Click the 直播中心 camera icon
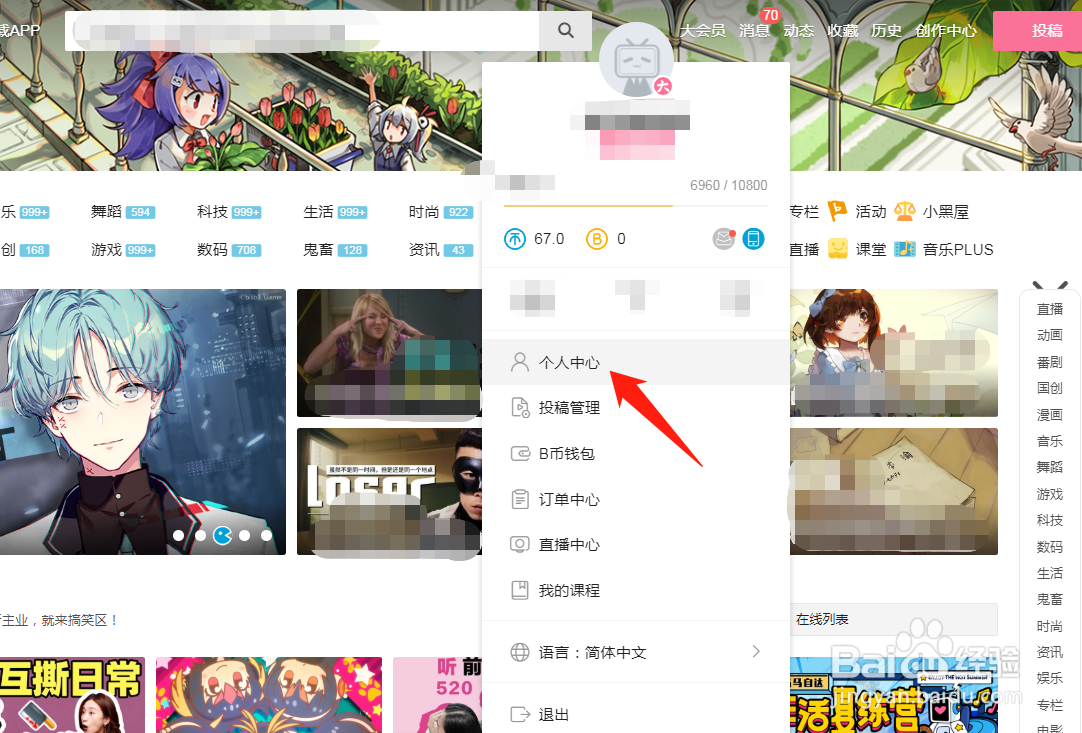Screen dimensions: 1082x733 click(520, 544)
